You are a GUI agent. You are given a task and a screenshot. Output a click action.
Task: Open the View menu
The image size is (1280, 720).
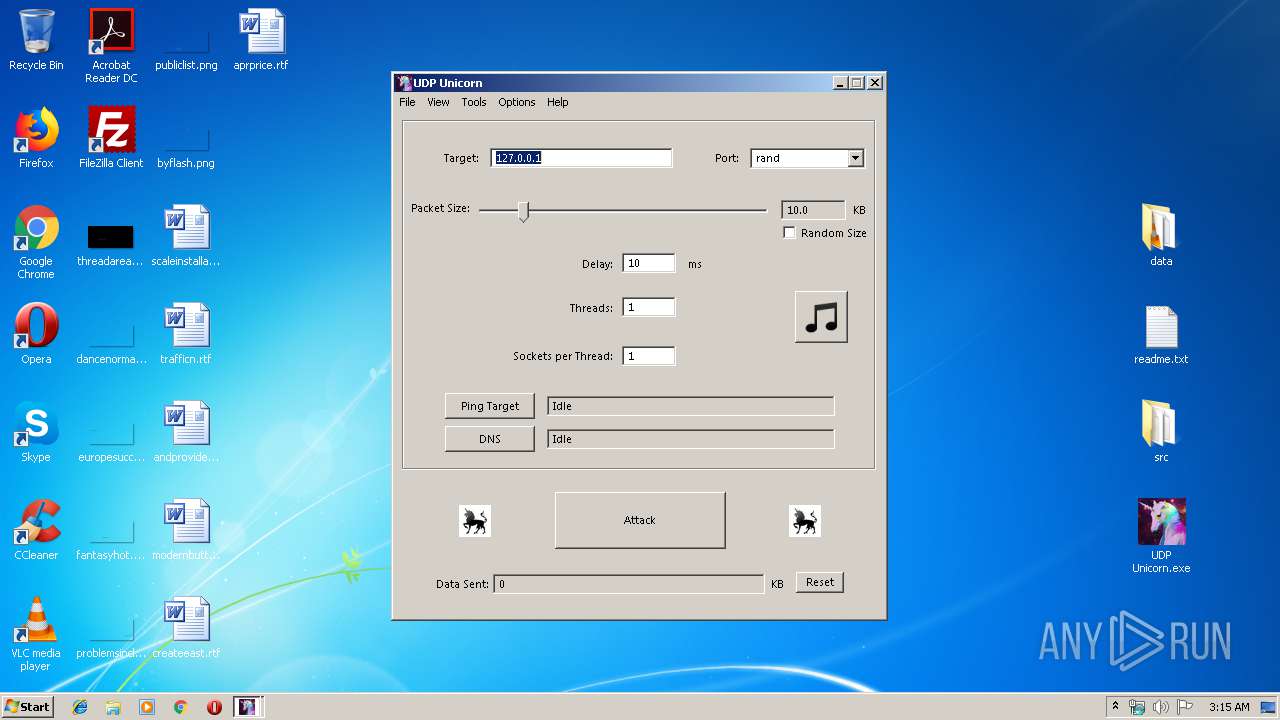pyautogui.click(x=438, y=102)
